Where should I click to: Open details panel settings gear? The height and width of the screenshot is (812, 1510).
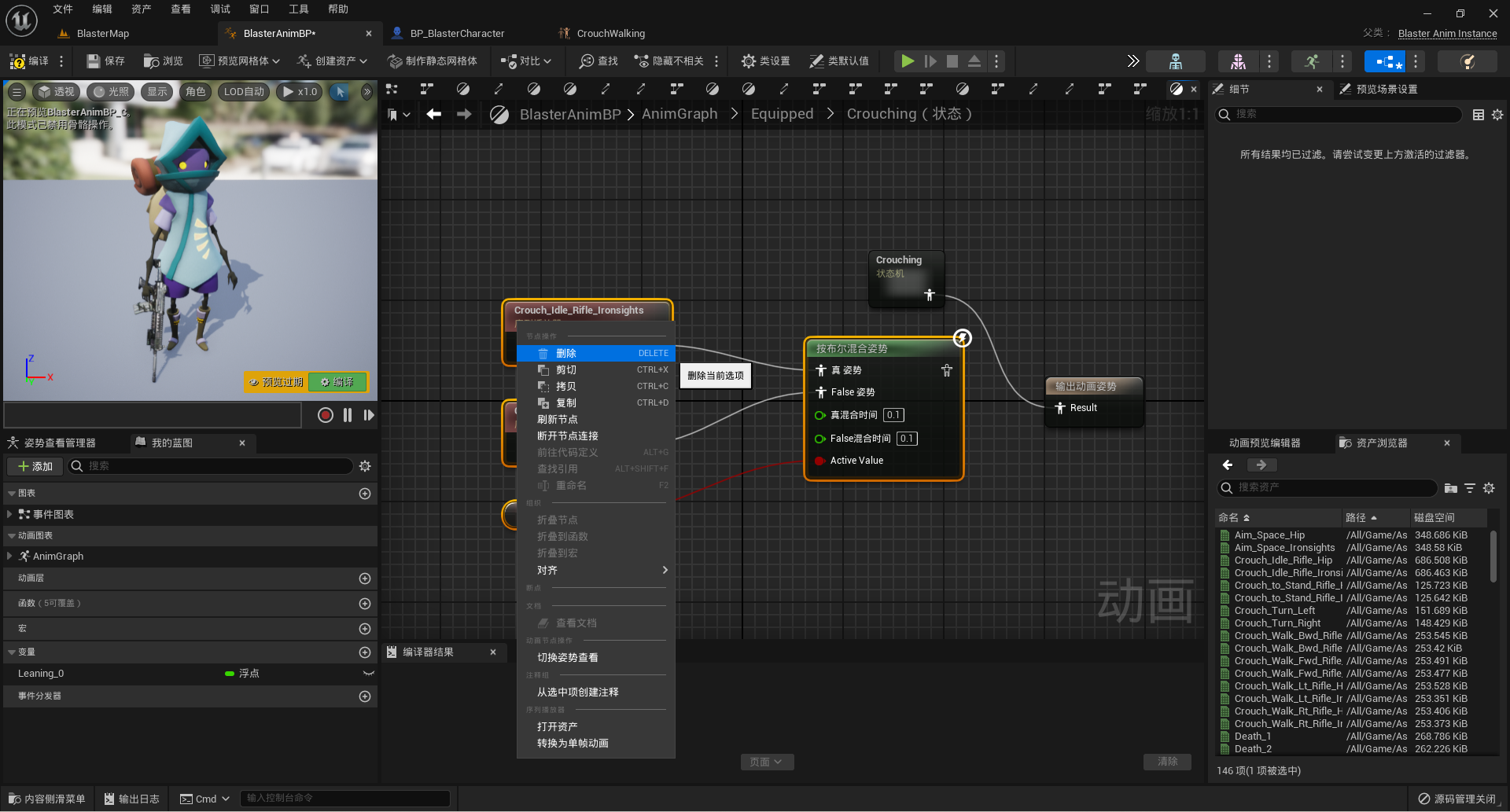(1497, 115)
